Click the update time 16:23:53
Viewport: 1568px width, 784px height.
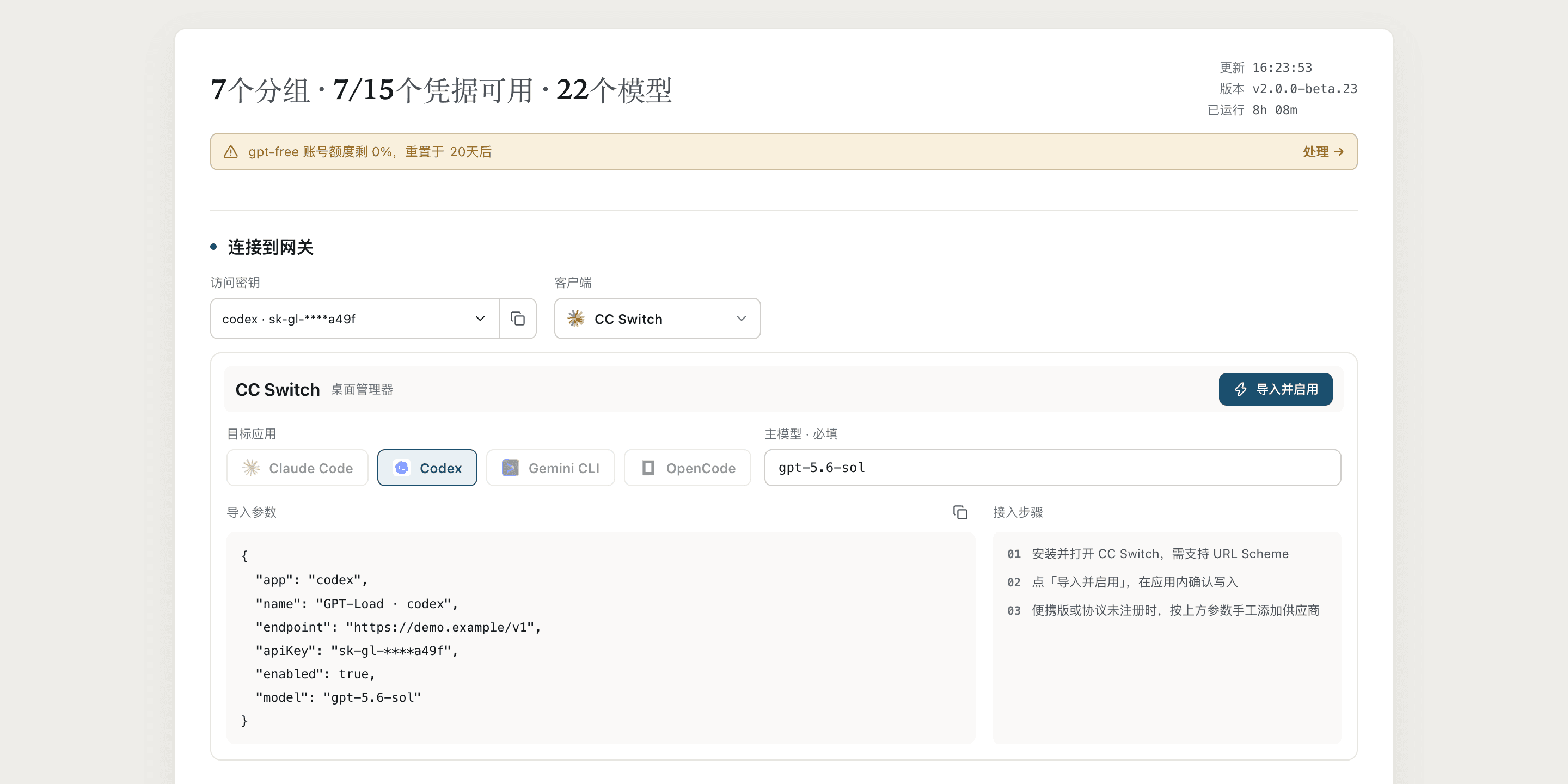pyautogui.click(x=1282, y=68)
